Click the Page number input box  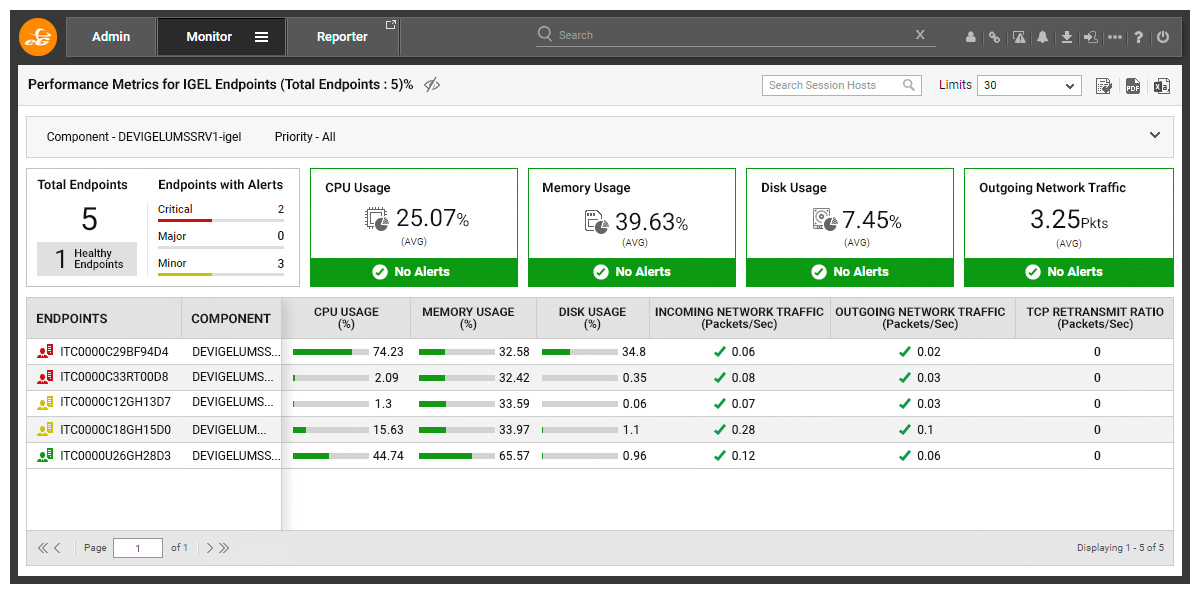(138, 548)
